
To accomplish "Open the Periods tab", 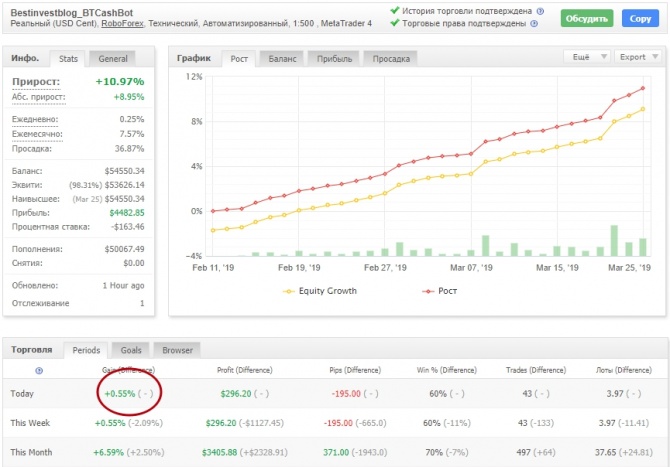I will pos(86,350).
